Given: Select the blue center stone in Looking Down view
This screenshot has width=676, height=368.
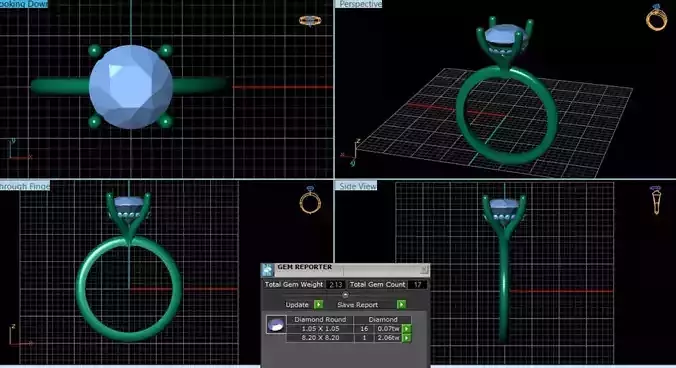Looking at the screenshot, I should (131, 87).
